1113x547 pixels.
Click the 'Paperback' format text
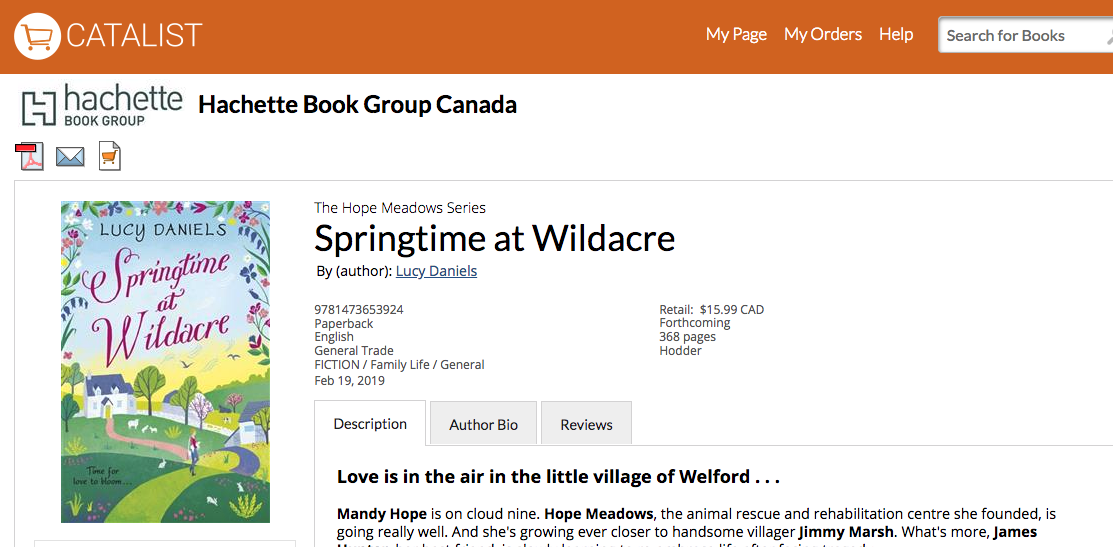pos(344,324)
